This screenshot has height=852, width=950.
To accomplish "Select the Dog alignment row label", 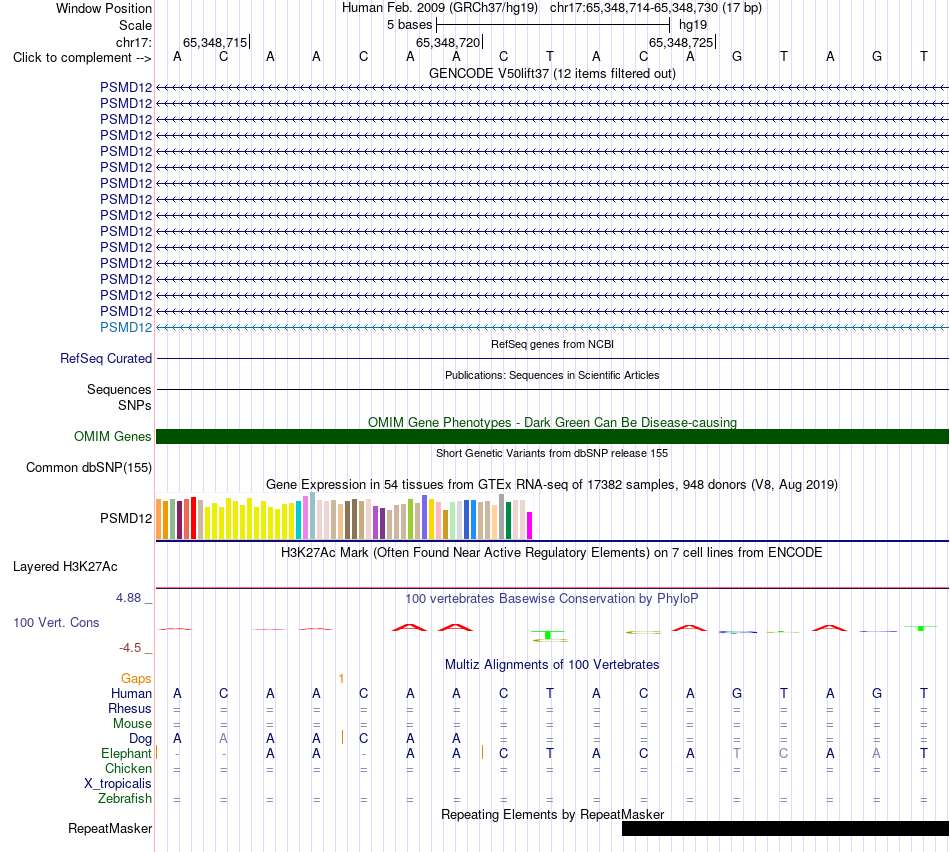I will 141,738.
